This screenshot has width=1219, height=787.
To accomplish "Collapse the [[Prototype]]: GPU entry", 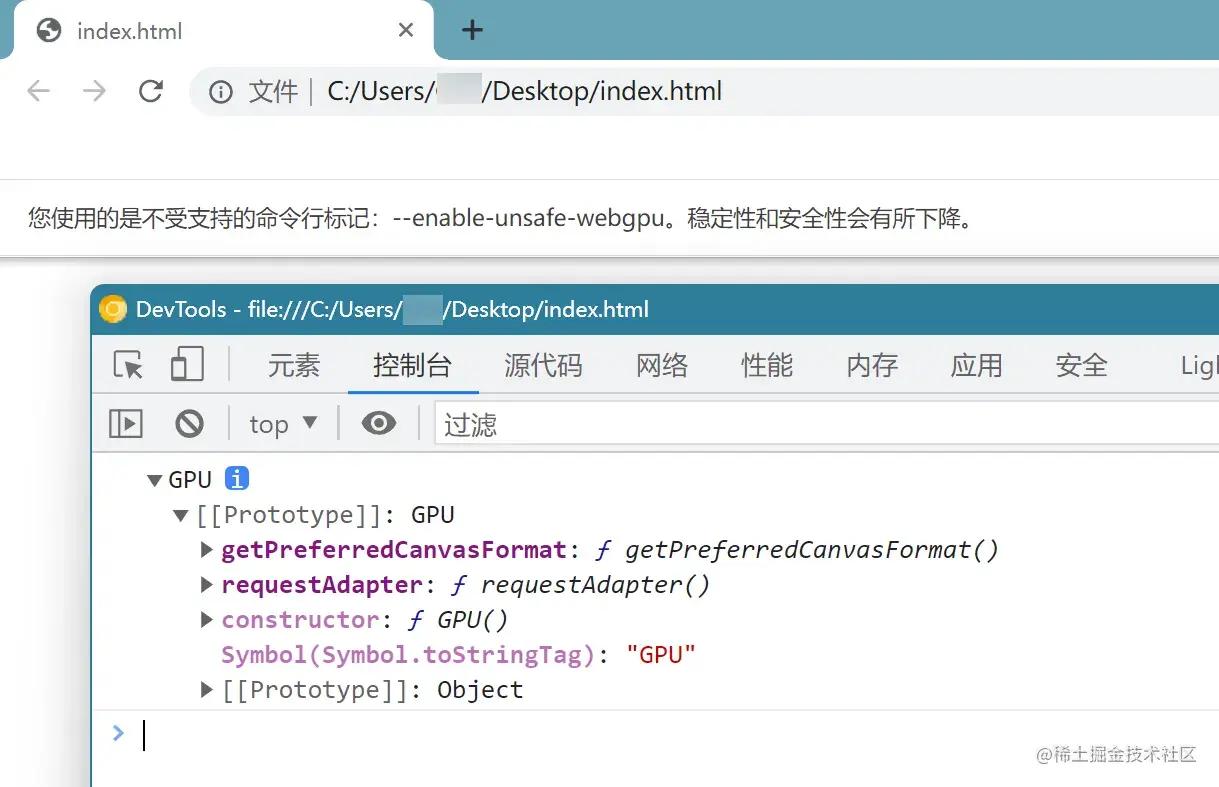I will (x=181, y=514).
